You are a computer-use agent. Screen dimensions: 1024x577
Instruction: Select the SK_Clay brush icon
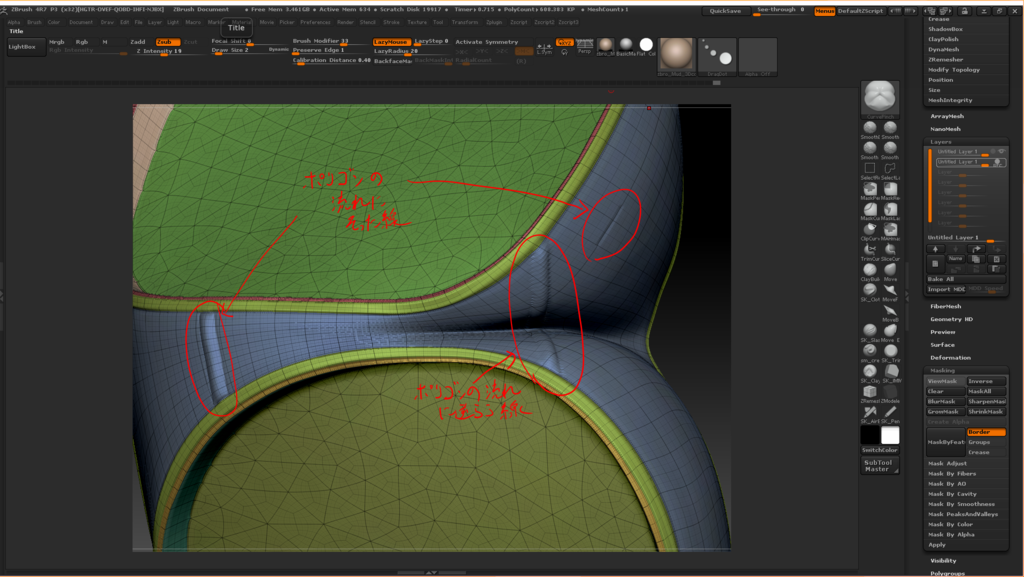[x=870, y=371]
